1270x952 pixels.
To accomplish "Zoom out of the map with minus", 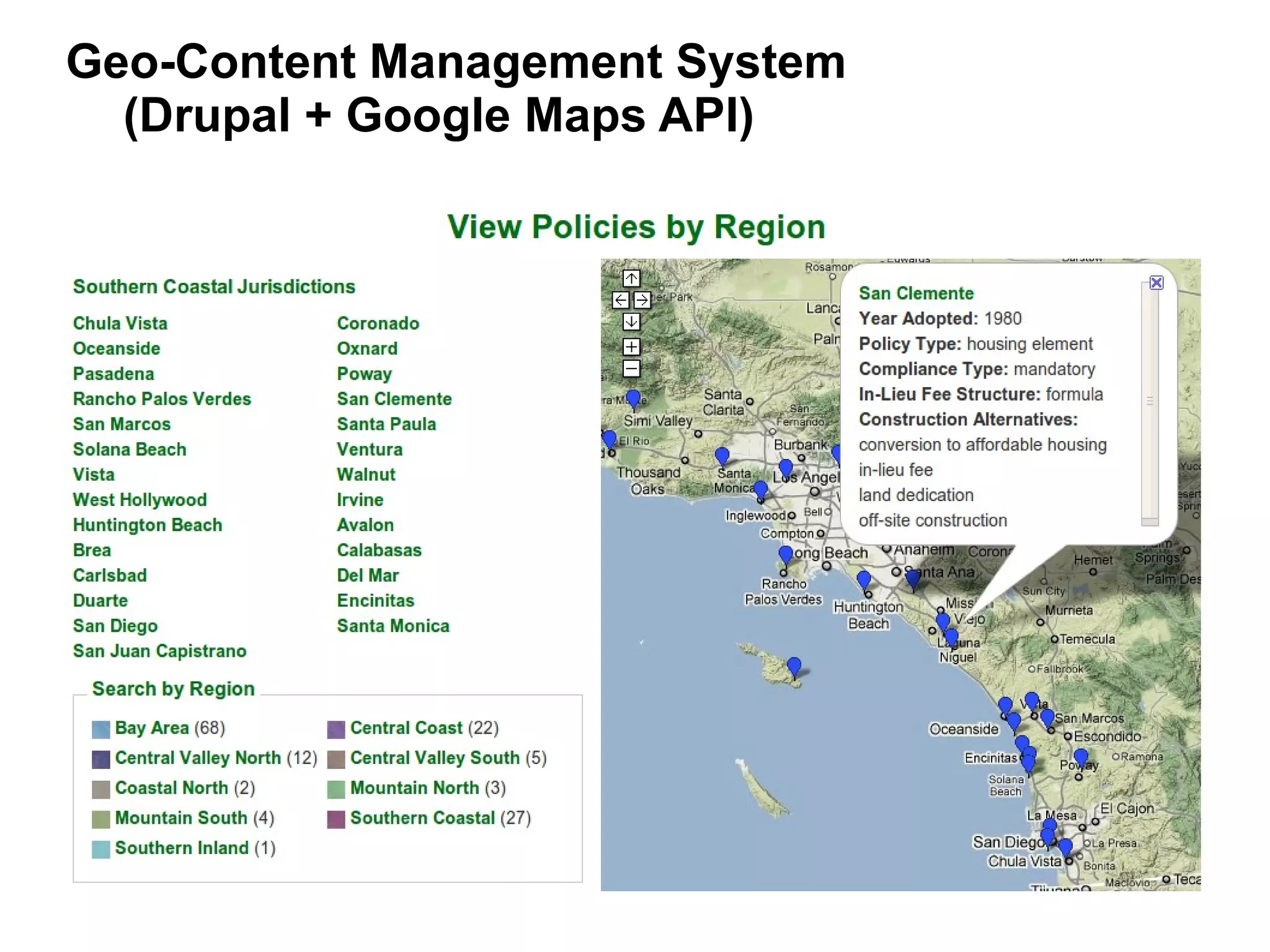I will (631, 368).
